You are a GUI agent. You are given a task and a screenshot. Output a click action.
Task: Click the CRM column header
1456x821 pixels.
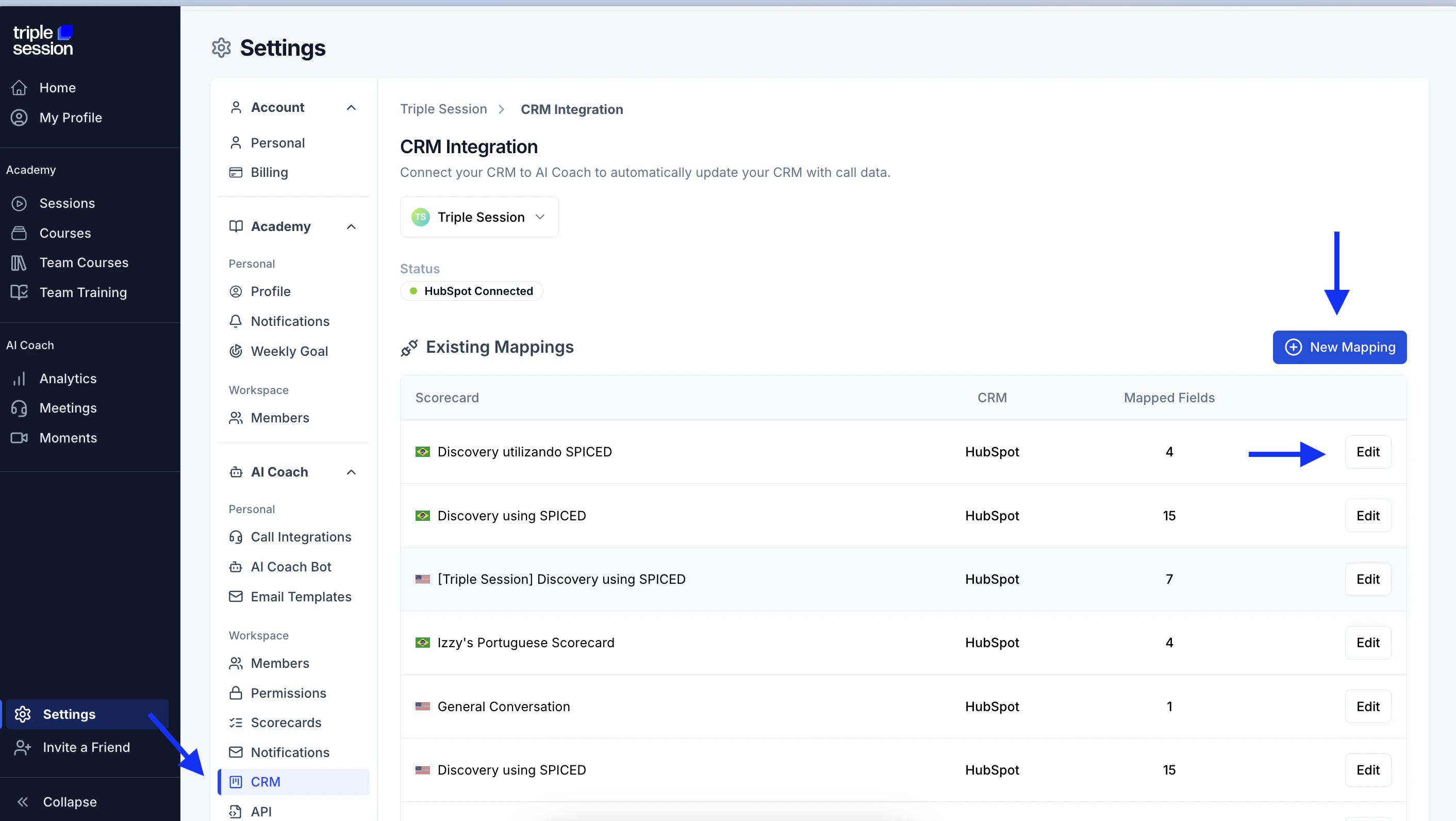click(x=992, y=398)
